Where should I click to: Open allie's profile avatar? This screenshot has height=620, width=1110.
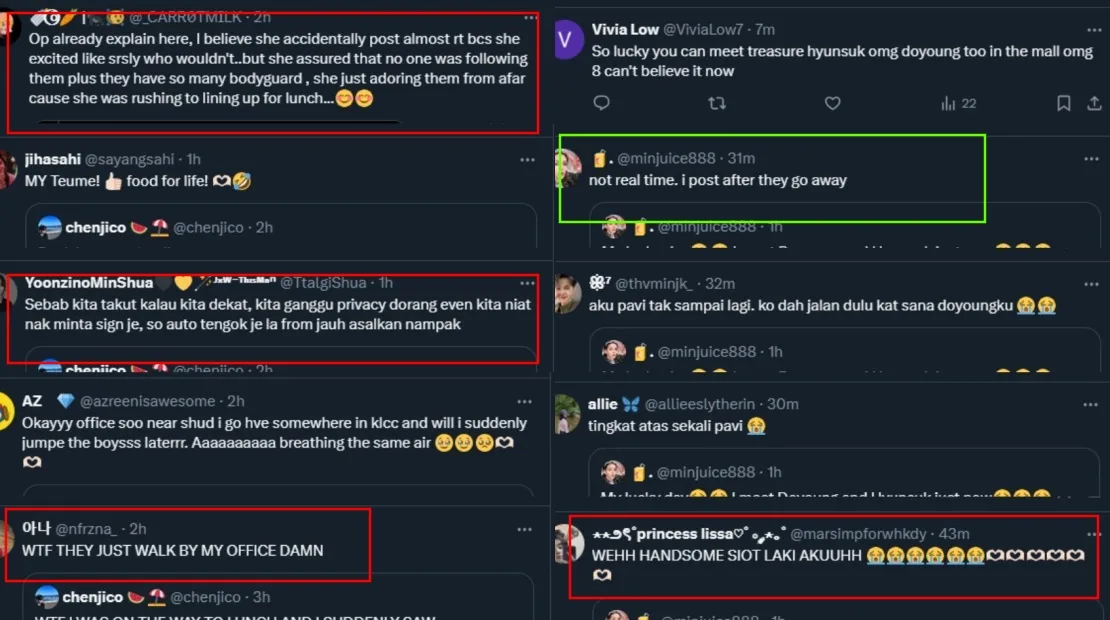[x=568, y=413]
